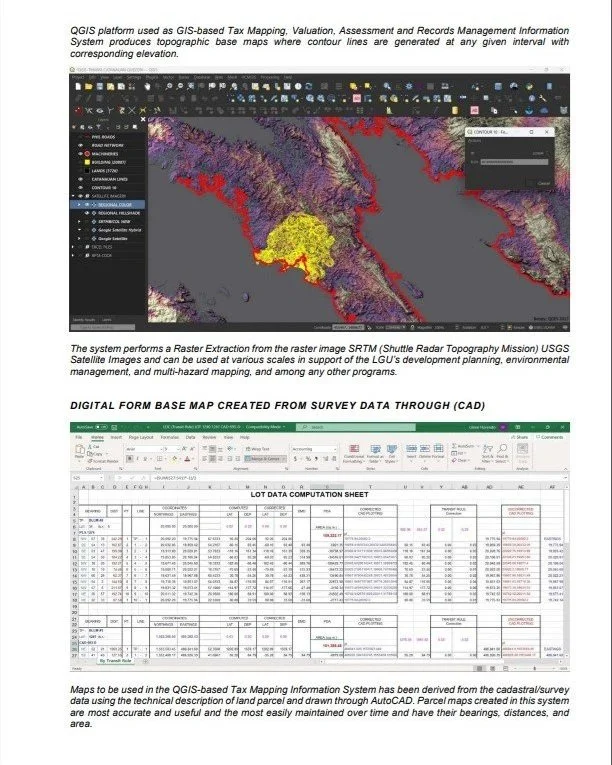This screenshot has height=765, width=612.
Task: Filter legend in QGIS Layers panel toolbar
Action: click(x=99, y=127)
